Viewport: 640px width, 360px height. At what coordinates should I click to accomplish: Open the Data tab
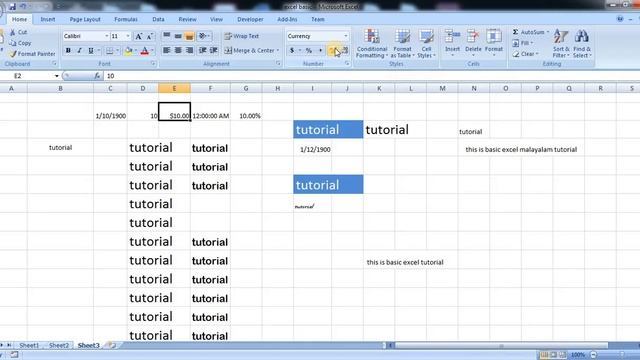pyautogui.click(x=158, y=19)
